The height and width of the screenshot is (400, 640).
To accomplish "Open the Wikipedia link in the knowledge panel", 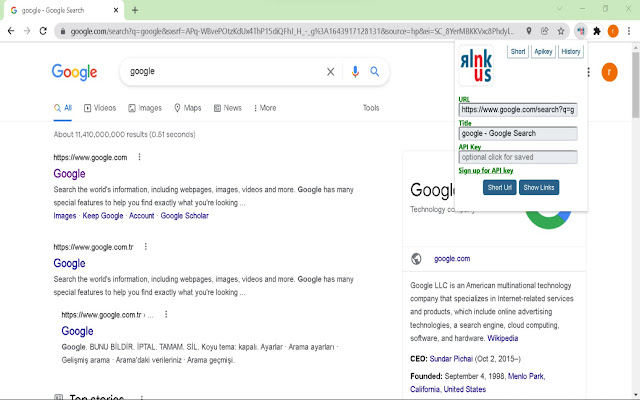I will coord(502,338).
